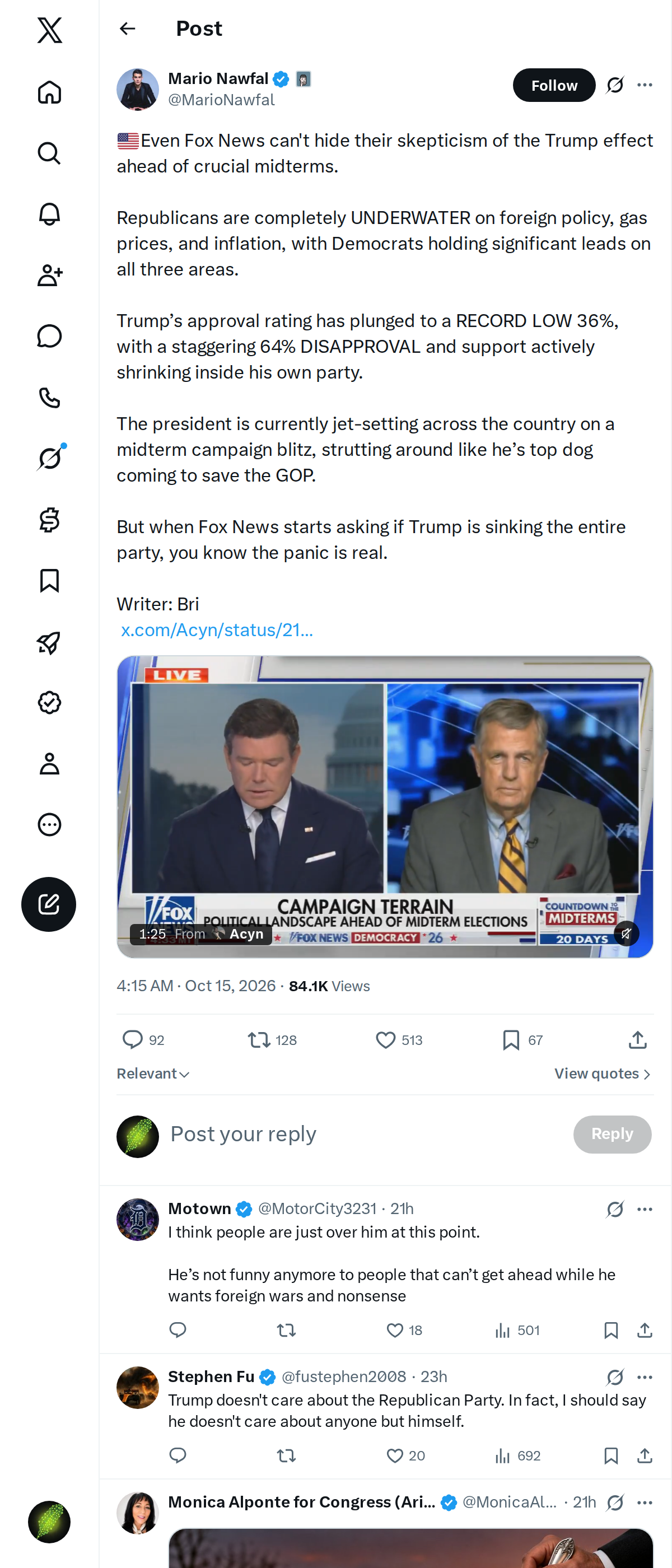Go back with the arrow icon
This screenshot has height=1568, width=672.
coord(127,29)
